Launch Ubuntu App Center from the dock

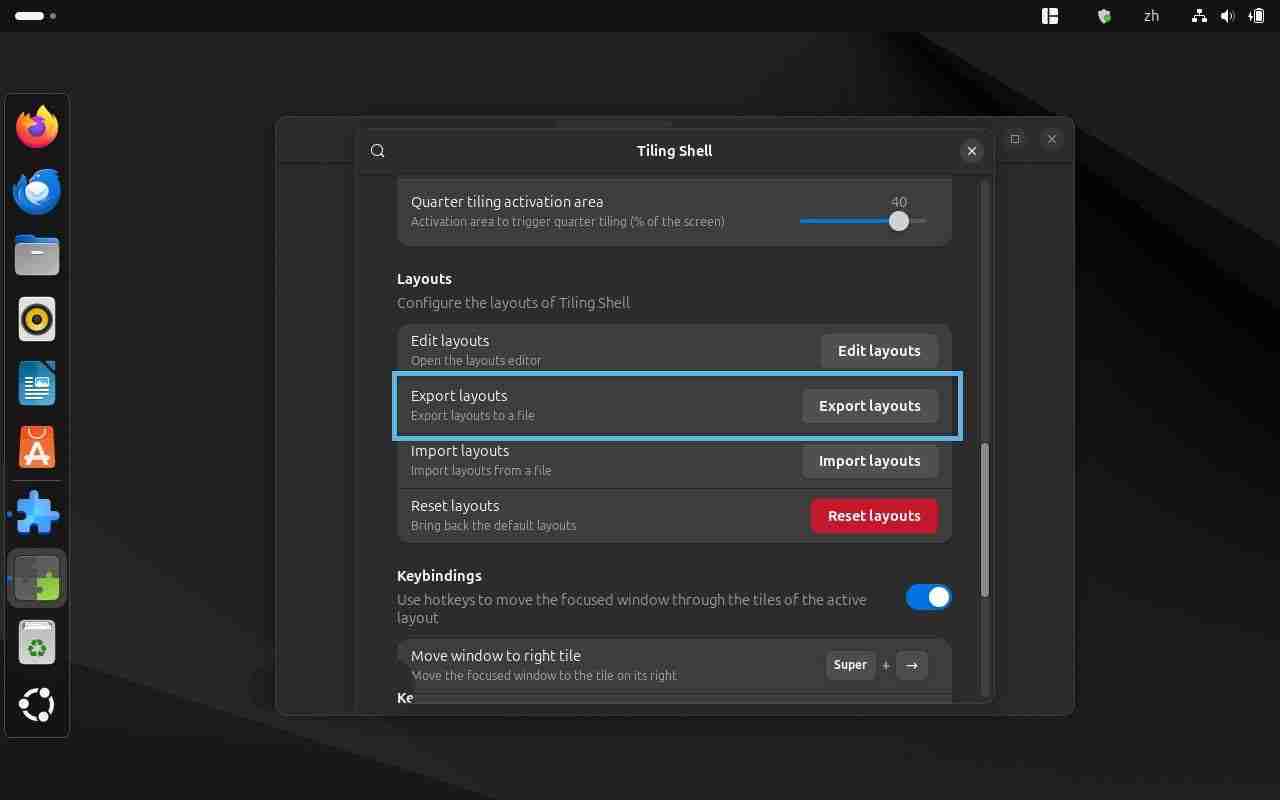coord(37,447)
